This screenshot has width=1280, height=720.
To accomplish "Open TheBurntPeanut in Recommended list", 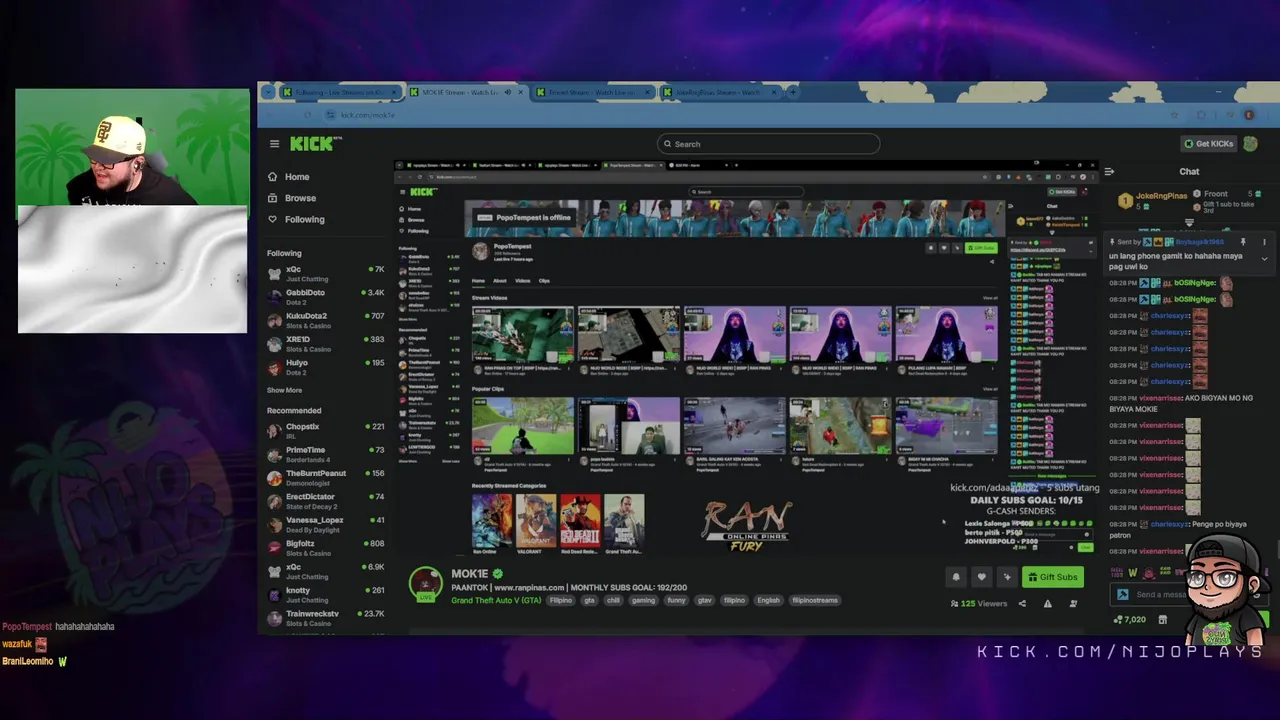I will 325,478.
